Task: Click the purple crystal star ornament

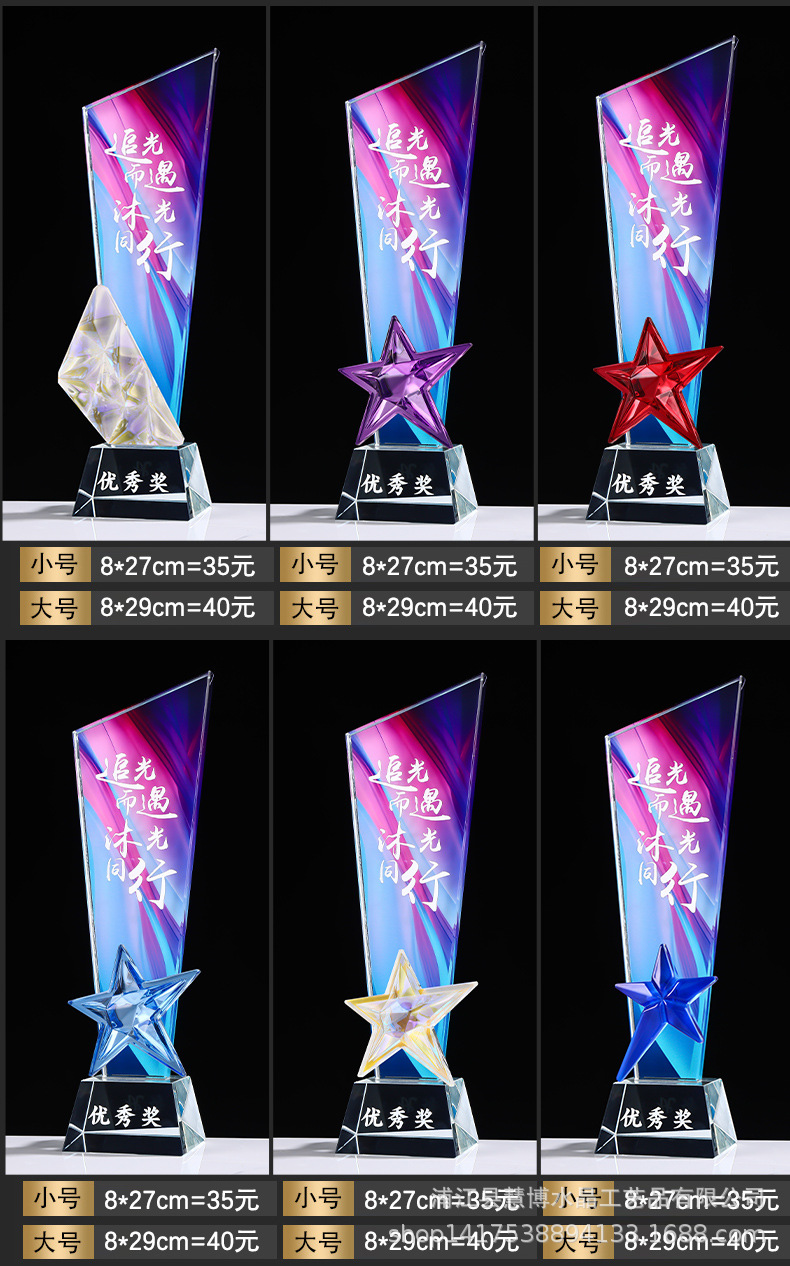Action: tap(404, 380)
